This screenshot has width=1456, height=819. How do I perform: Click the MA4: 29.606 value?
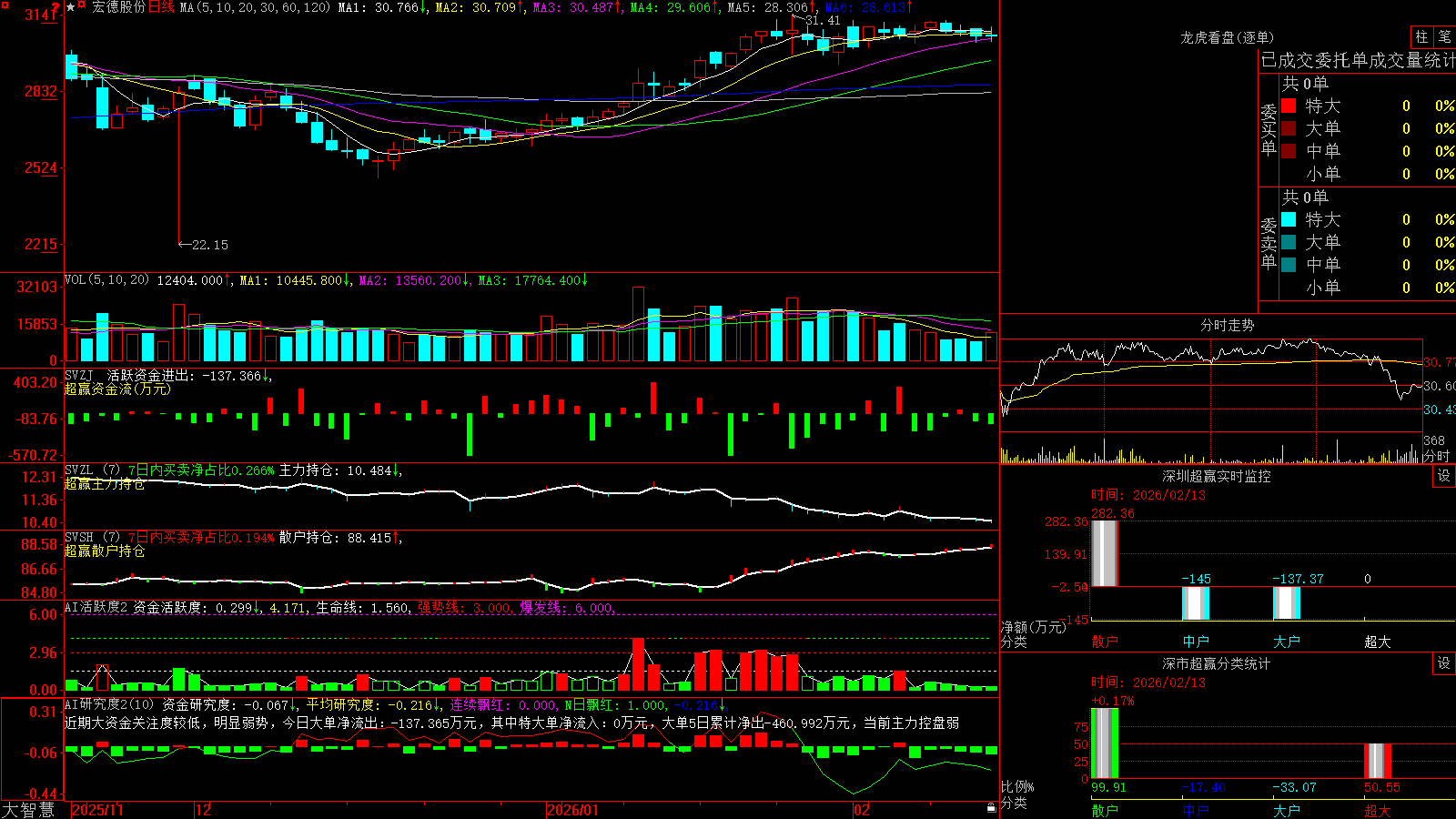click(674, 7)
